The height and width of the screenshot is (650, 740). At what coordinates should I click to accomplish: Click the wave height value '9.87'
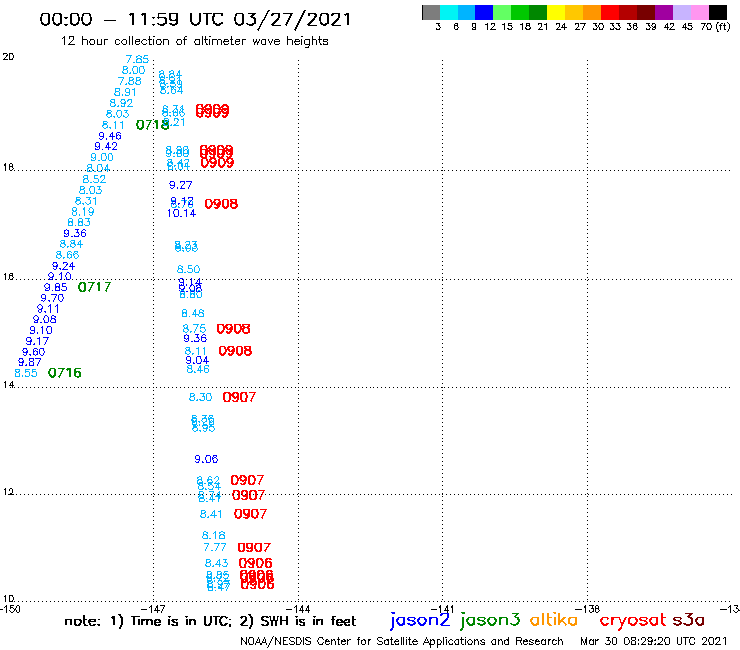pyautogui.click(x=29, y=362)
